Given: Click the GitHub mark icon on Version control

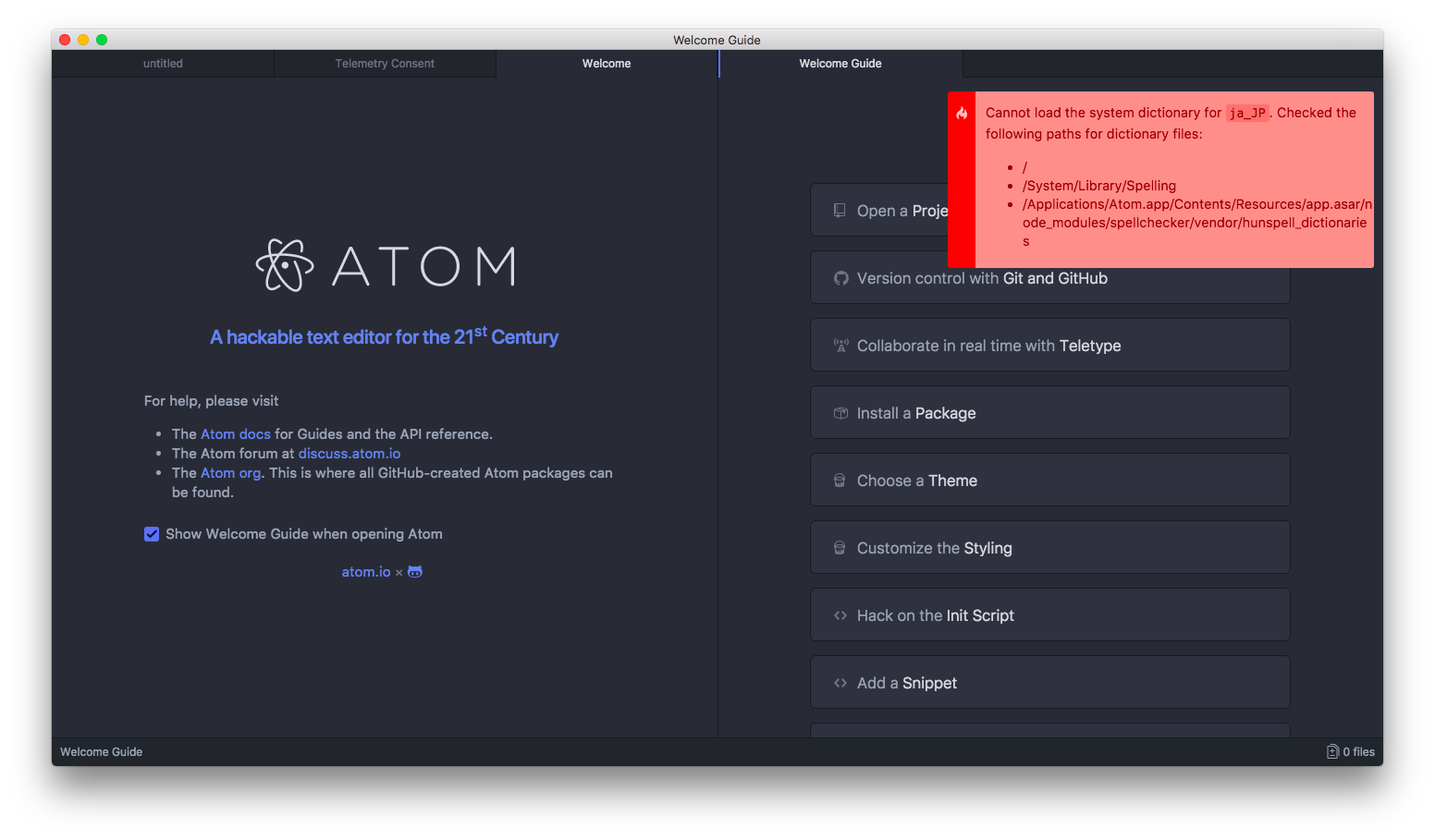Looking at the screenshot, I should click(x=840, y=278).
